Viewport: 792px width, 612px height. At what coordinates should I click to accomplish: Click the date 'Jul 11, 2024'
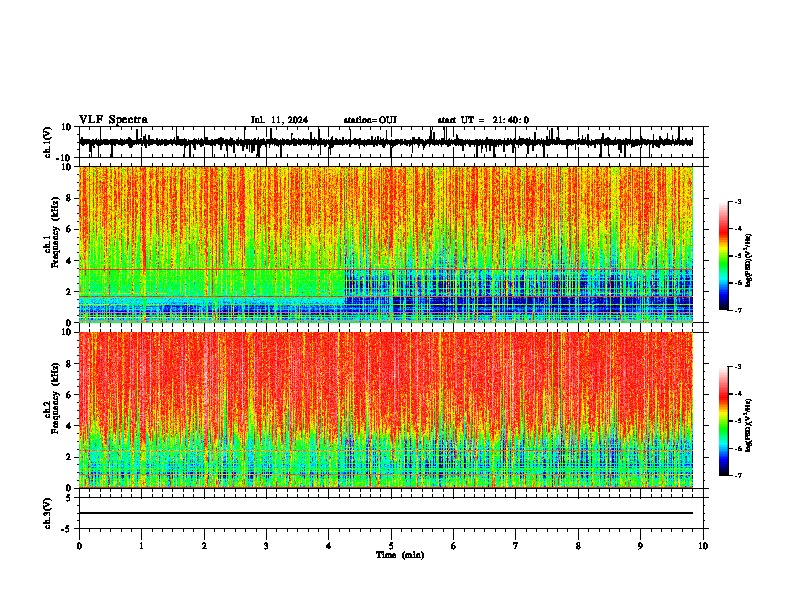279,120
